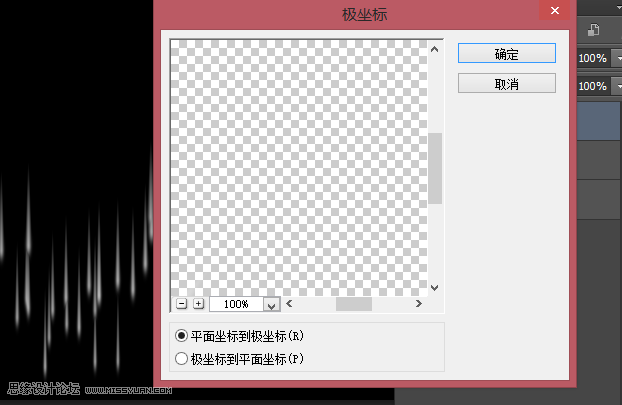Image resolution: width=622 pixels, height=405 pixels.
Task: Click the preview horizontal scrollbar left arrow
Action: [290, 304]
